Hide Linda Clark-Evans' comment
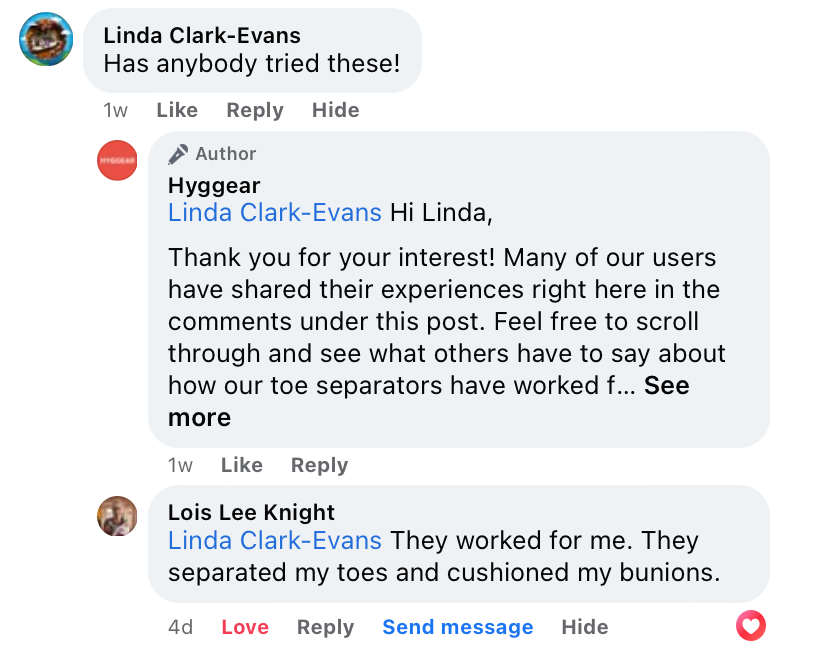This screenshot has width=840, height=648. click(x=335, y=110)
